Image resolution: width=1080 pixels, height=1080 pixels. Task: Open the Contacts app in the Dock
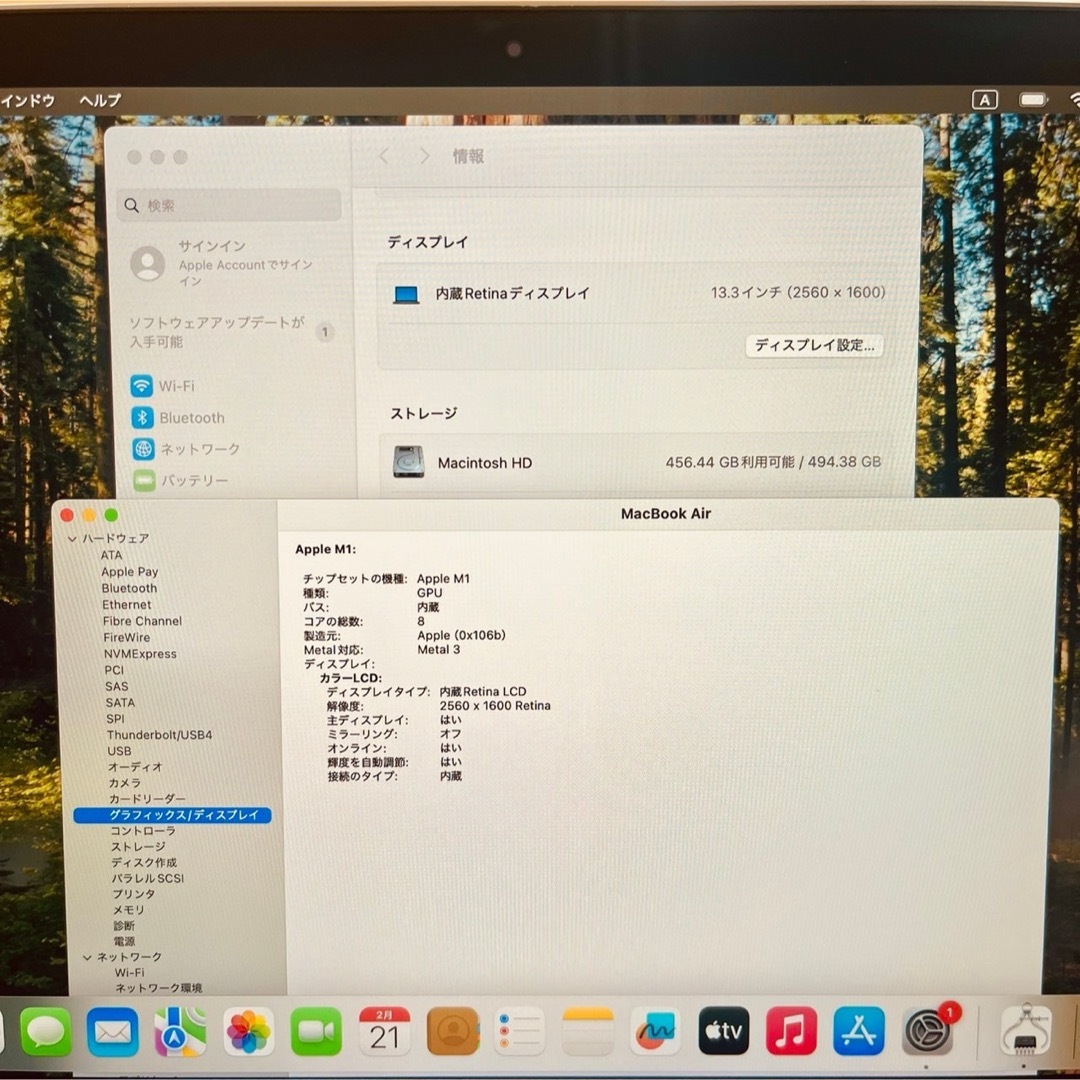click(x=453, y=1031)
